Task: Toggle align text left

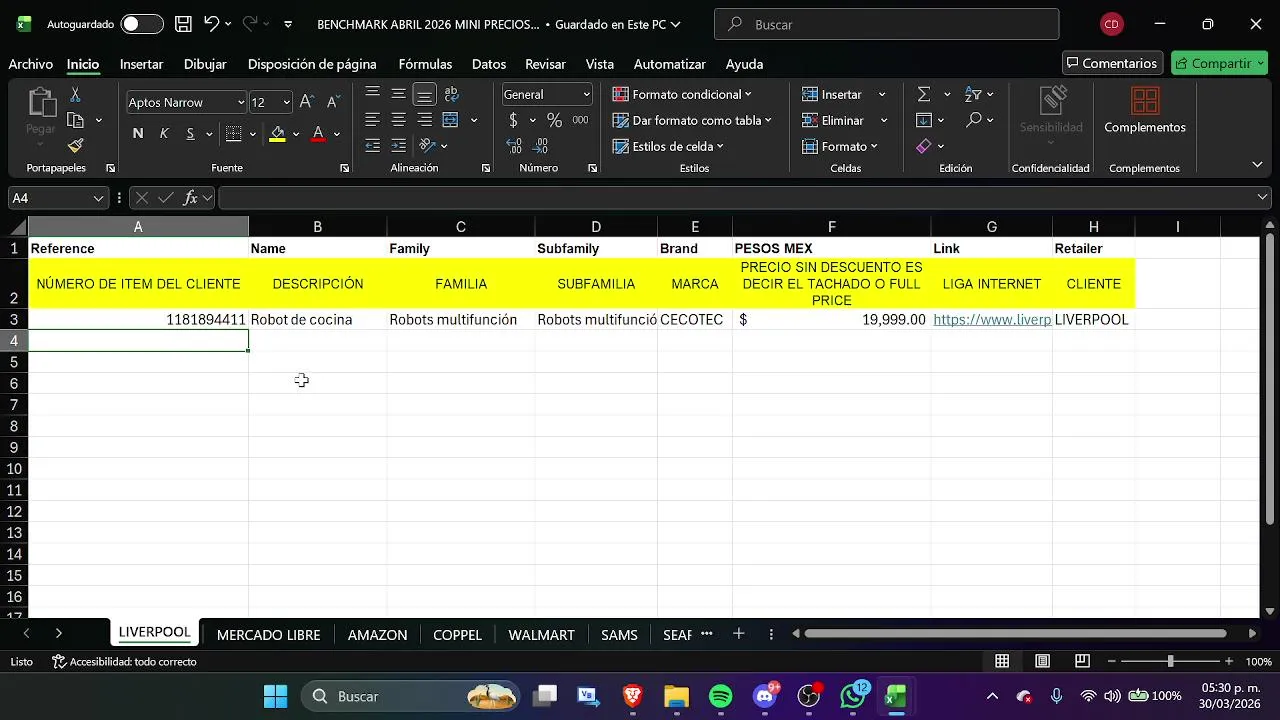Action: (x=372, y=120)
